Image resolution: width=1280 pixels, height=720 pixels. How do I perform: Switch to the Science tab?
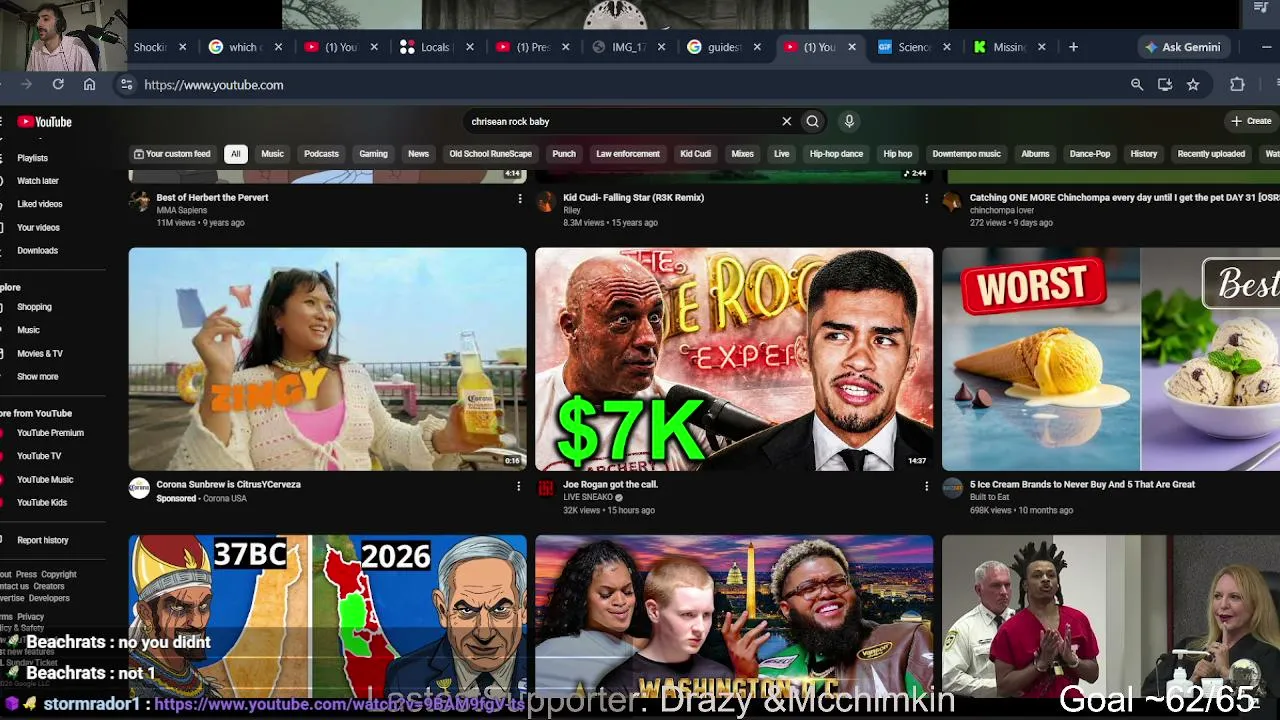tap(914, 47)
